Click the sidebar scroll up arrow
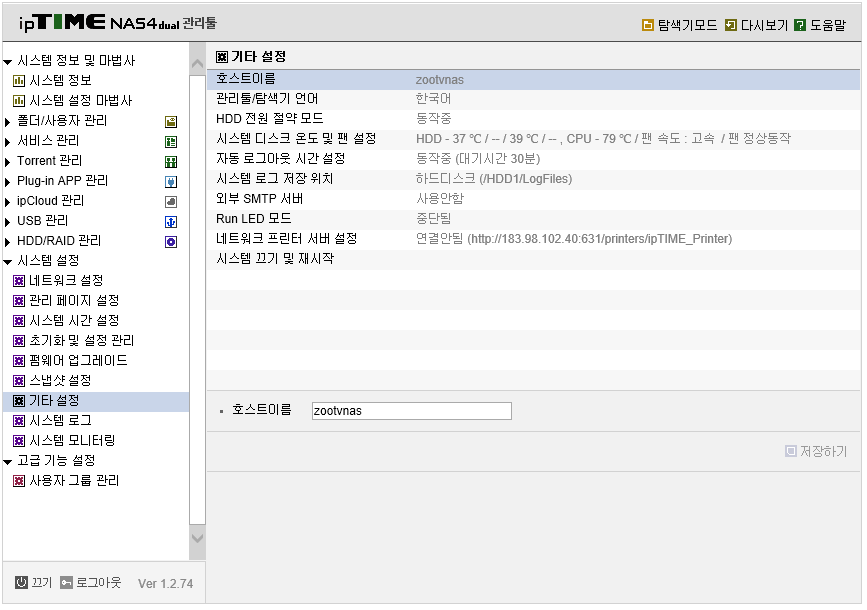The image size is (867, 610). pos(197,64)
